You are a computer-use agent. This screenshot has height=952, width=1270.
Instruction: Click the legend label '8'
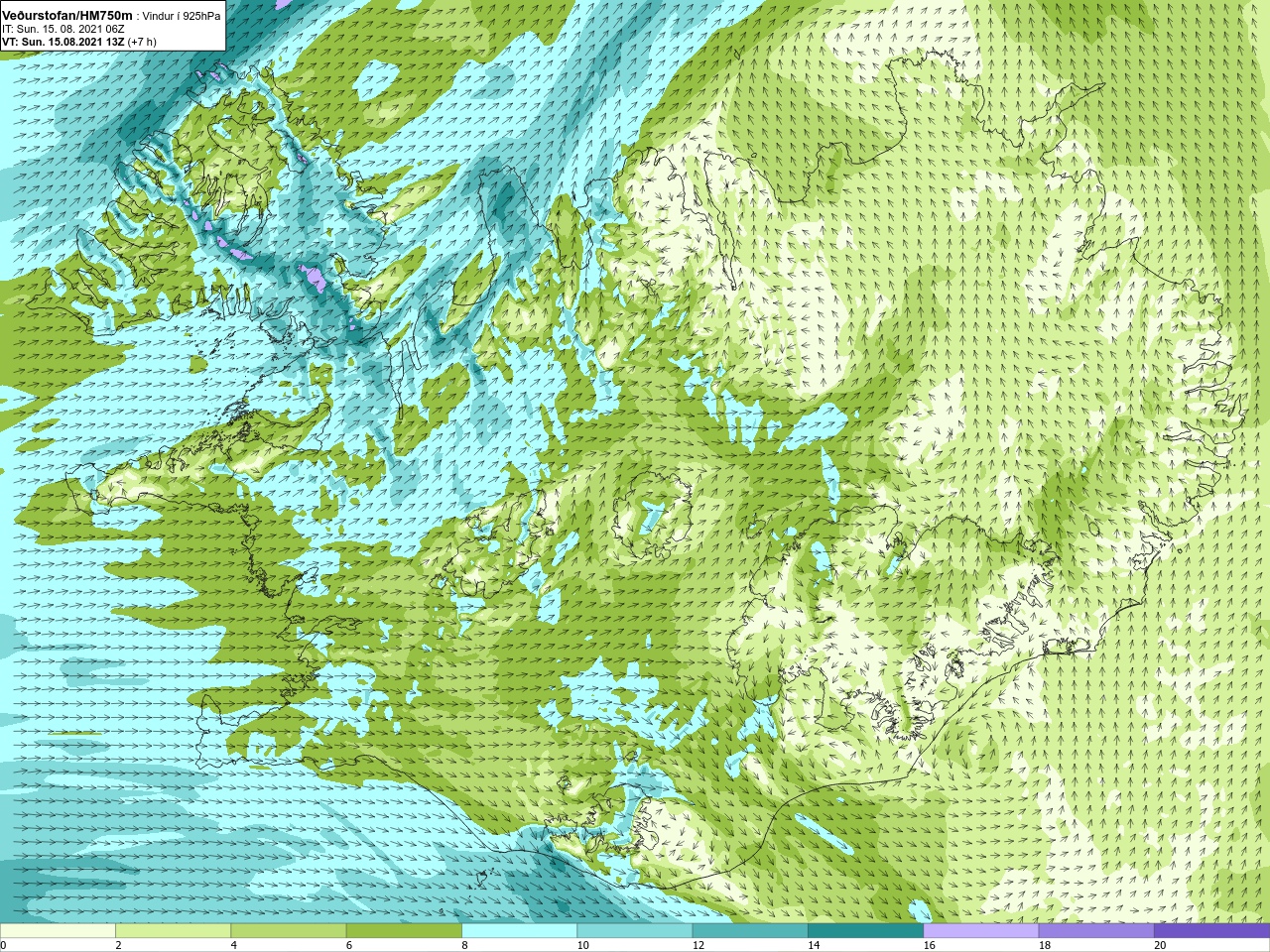(464, 945)
